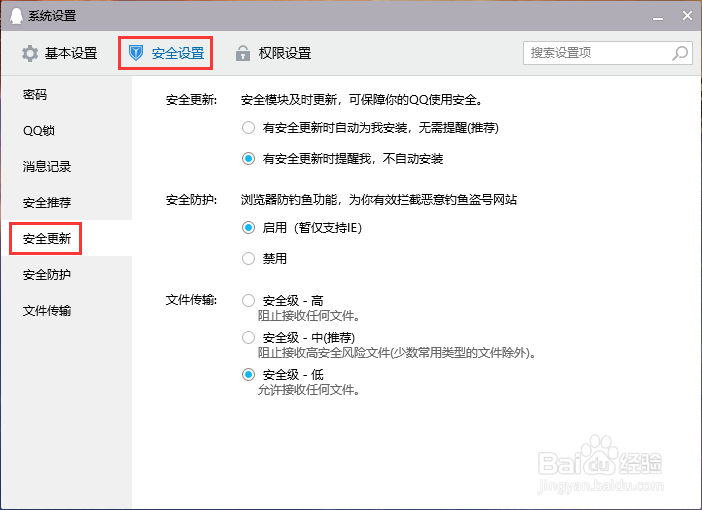Click the text 阻止接收任何文件。
702x510 pixels.
click(309, 316)
